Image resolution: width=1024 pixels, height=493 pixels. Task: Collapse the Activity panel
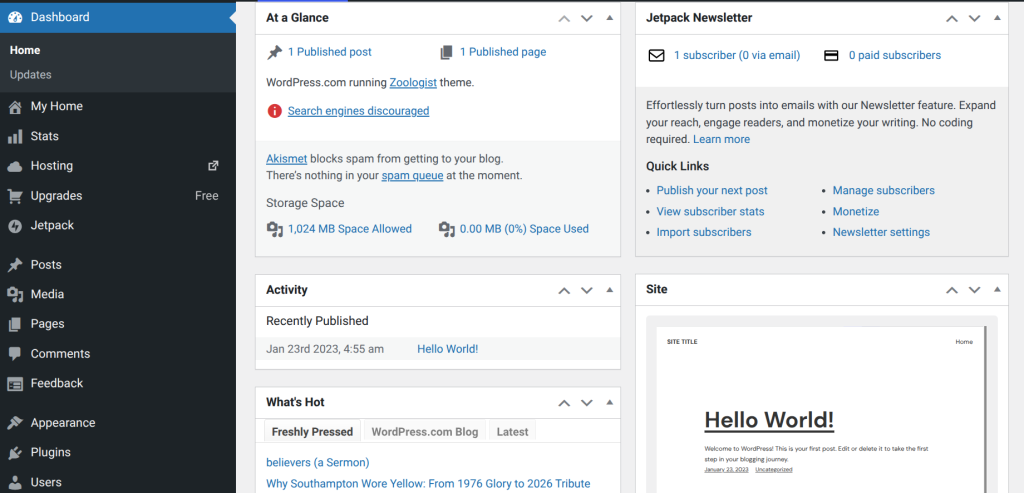609,290
